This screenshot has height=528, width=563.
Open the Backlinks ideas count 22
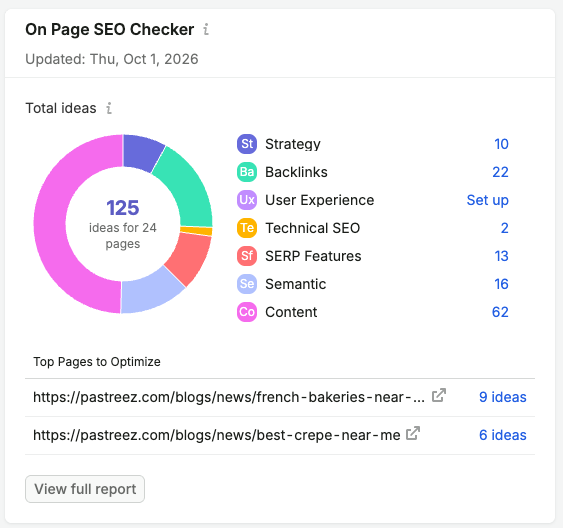(501, 172)
